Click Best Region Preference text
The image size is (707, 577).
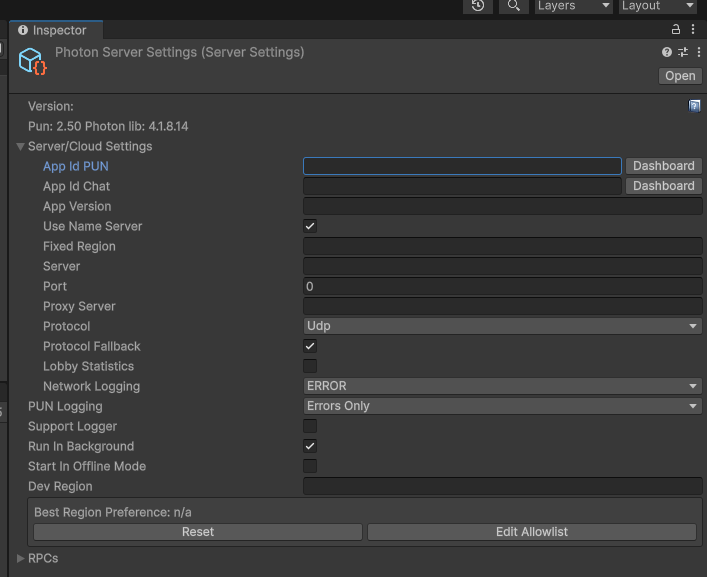(113, 513)
